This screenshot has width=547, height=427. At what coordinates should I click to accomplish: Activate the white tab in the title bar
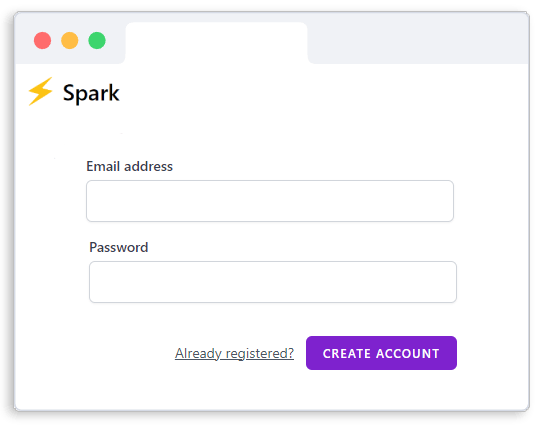tap(216, 43)
